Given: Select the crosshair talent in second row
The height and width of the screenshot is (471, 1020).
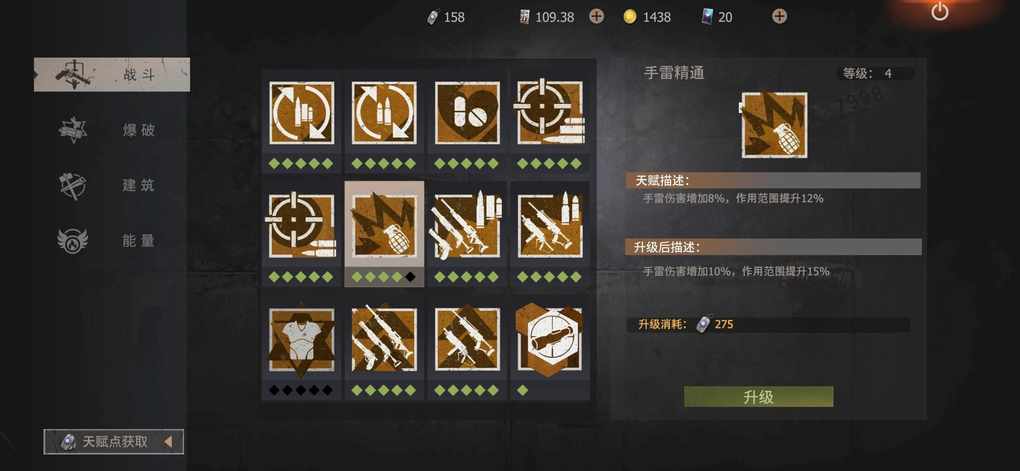Looking at the screenshot, I should pos(301,225).
